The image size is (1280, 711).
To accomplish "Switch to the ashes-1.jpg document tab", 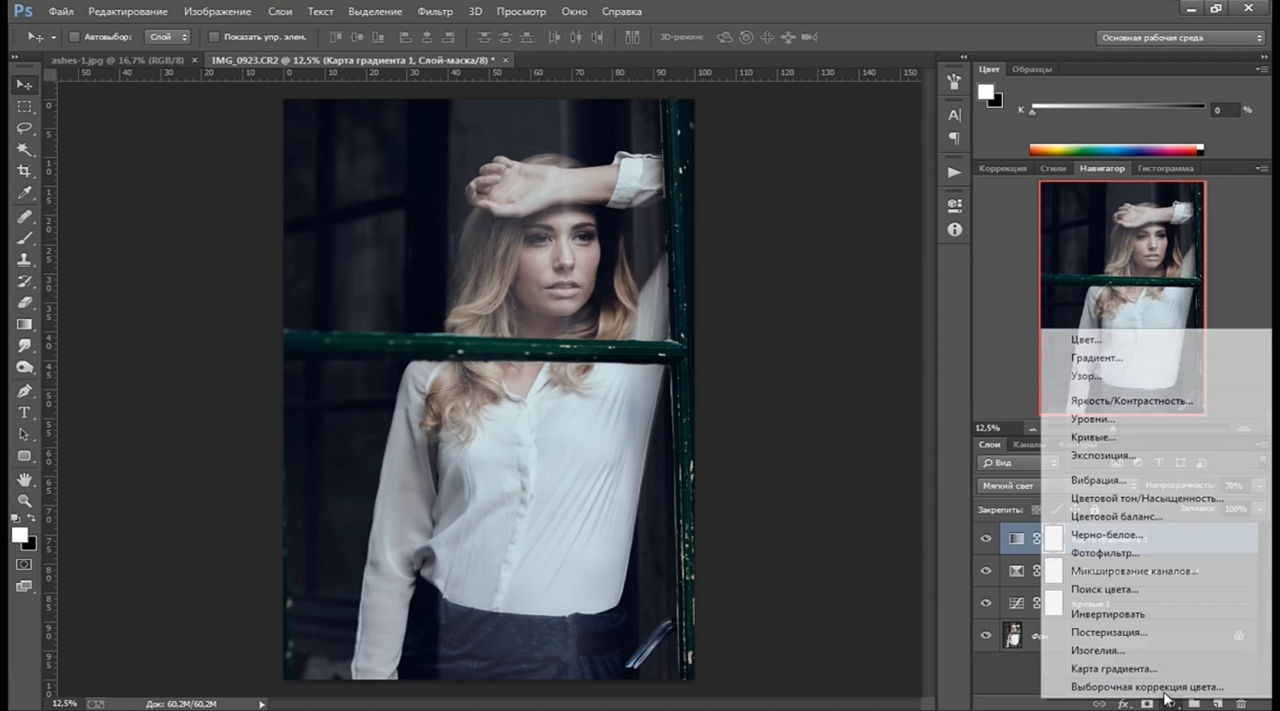I will pyautogui.click(x=118, y=60).
